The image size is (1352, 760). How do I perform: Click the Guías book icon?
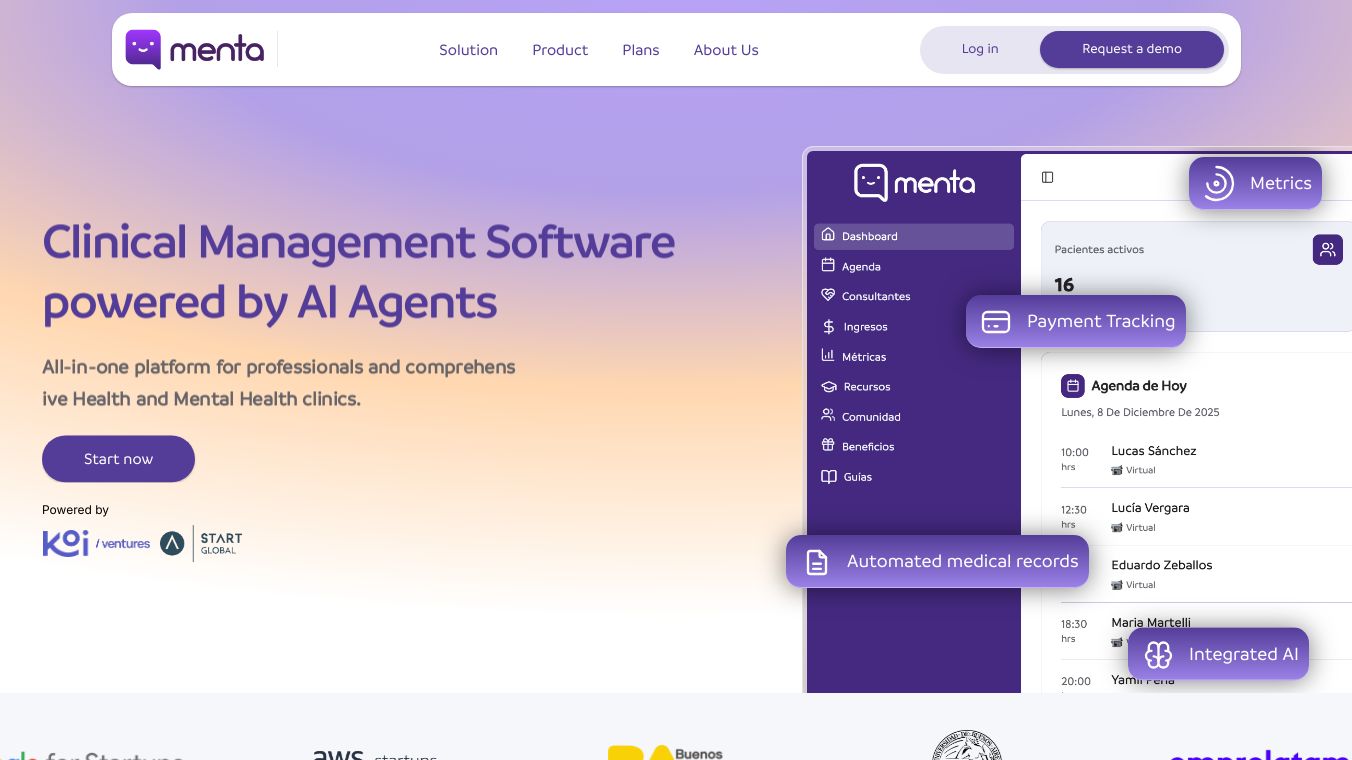[x=828, y=477]
